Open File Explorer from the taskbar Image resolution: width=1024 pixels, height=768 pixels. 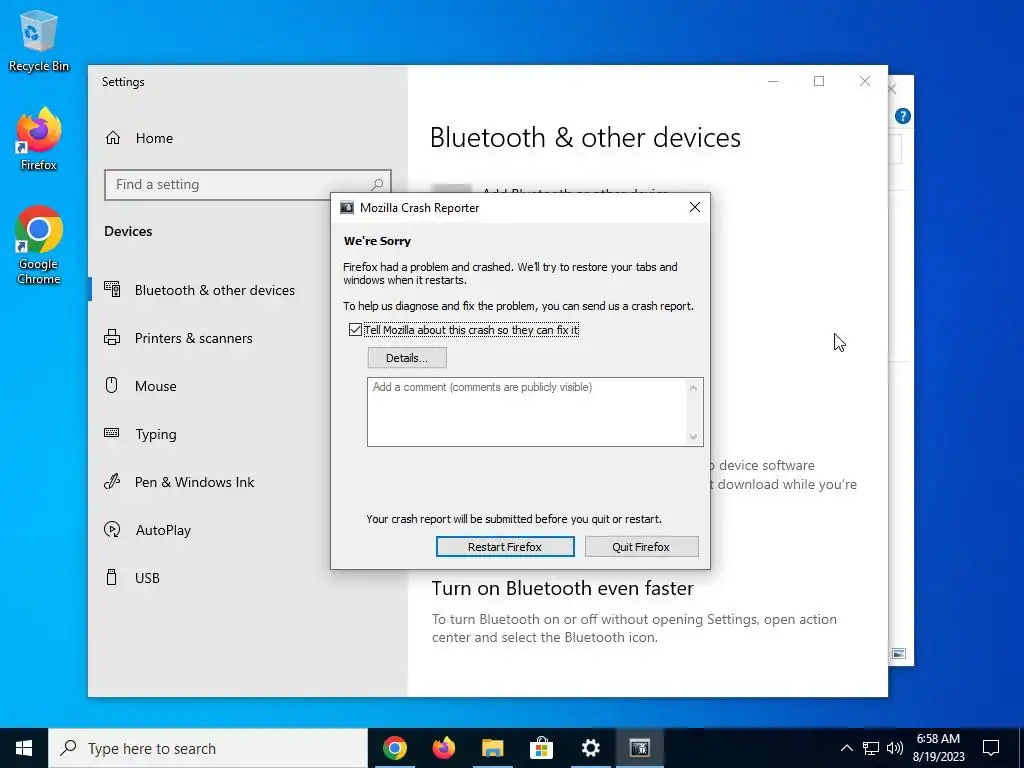click(x=492, y=748)
